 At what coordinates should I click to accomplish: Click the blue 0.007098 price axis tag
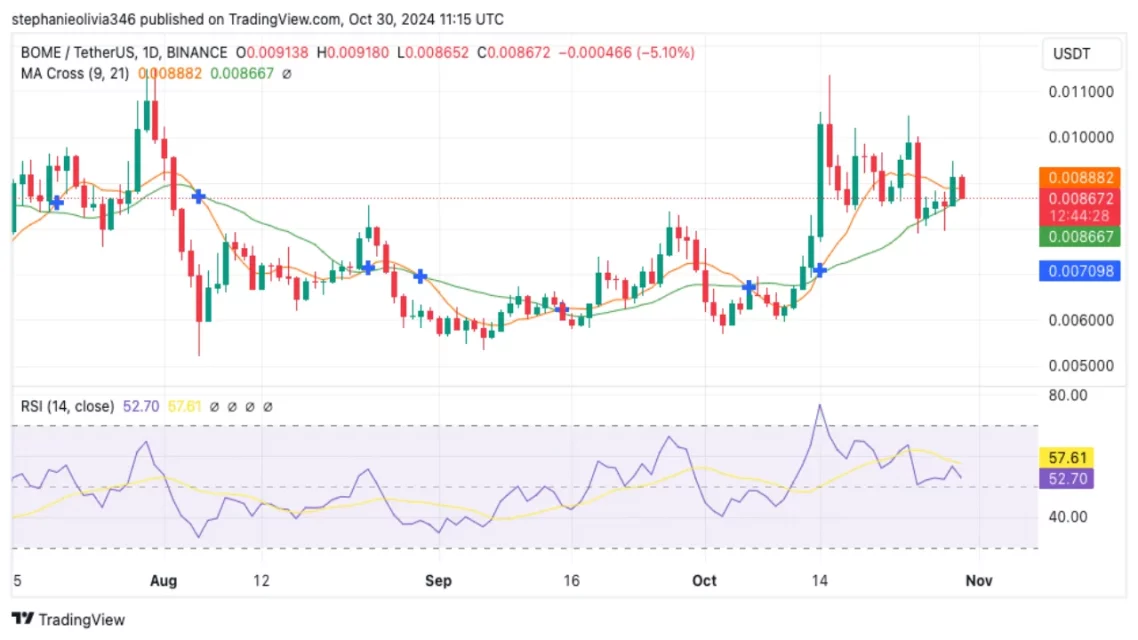pos(1078,270)
